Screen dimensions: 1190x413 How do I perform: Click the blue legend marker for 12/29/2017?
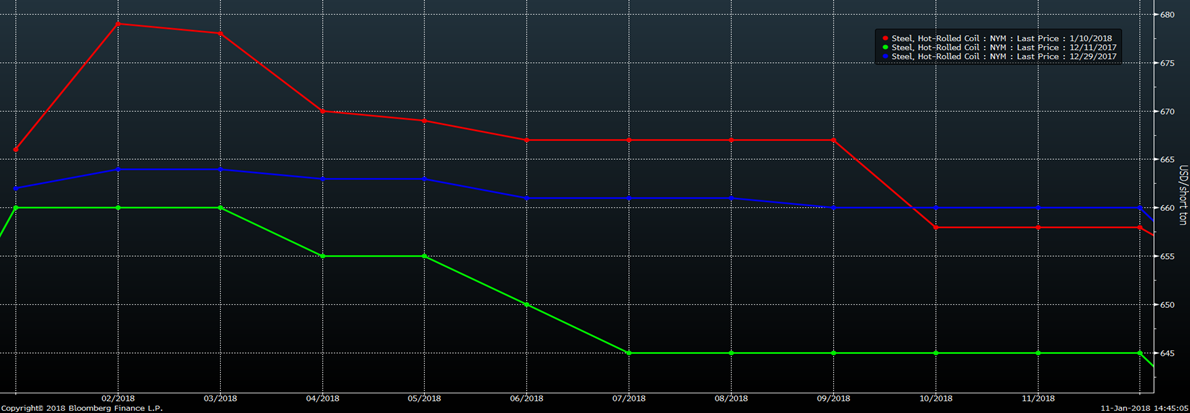[x=885, y=58]
